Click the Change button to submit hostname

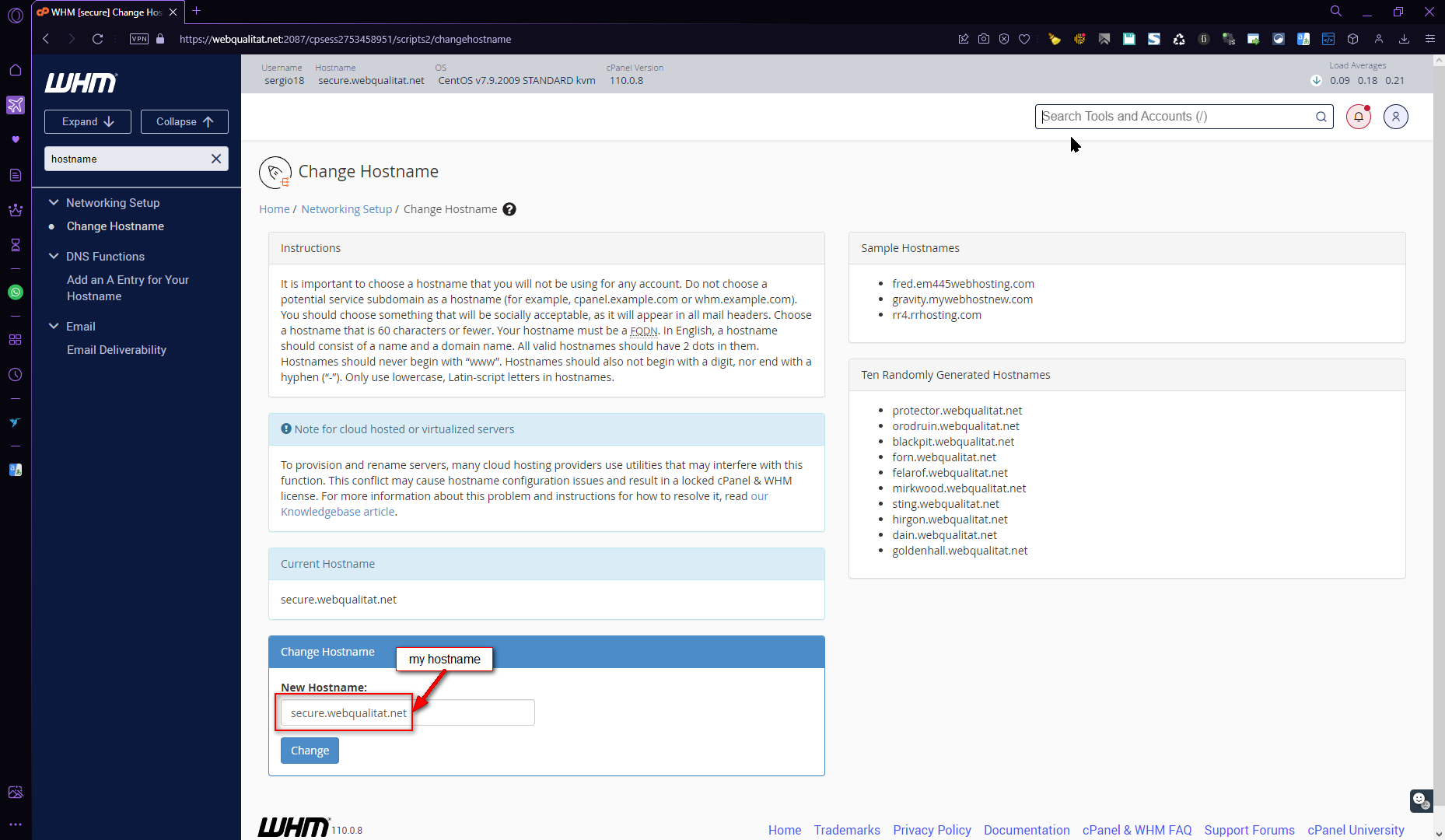[310, 751]
